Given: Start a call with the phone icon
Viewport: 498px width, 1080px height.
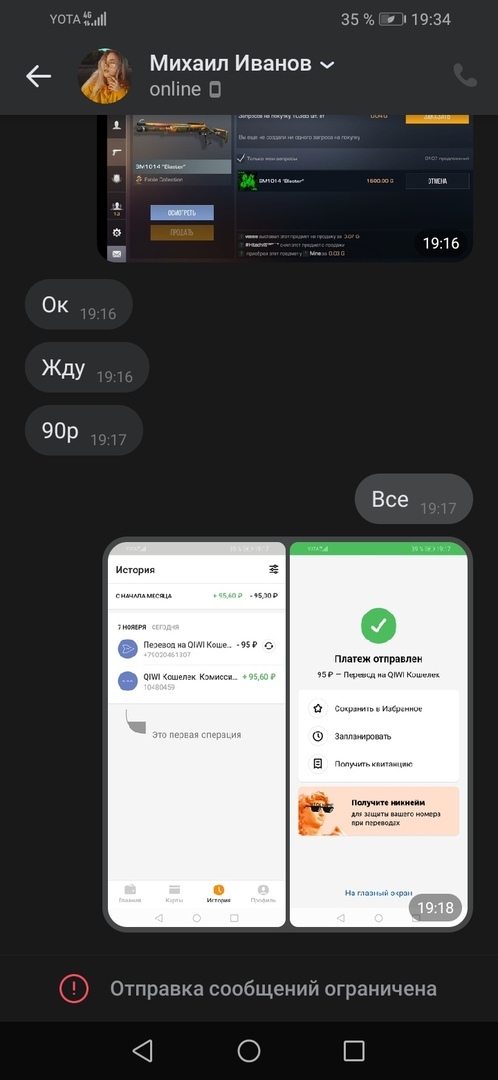Looking at the screenshot, I should 466,75.
